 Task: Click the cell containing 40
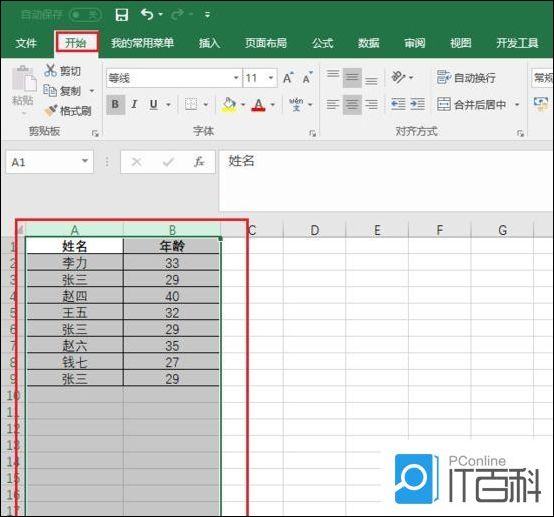[172, 296]
